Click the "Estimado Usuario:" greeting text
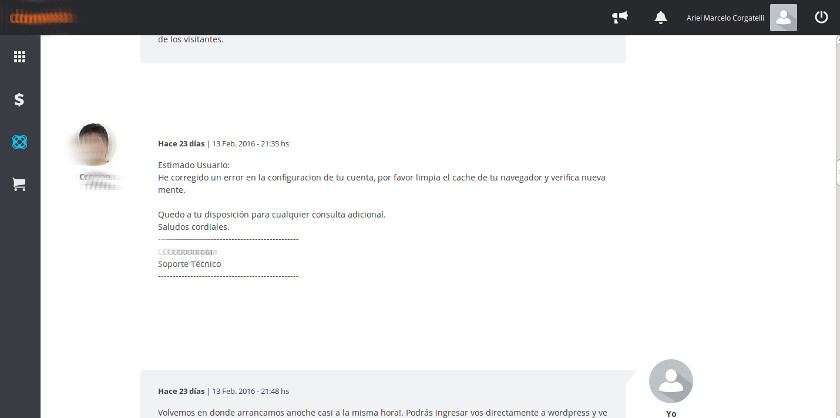Image resolution: width=840 pixels, height=418 pixels. point(194,165)
